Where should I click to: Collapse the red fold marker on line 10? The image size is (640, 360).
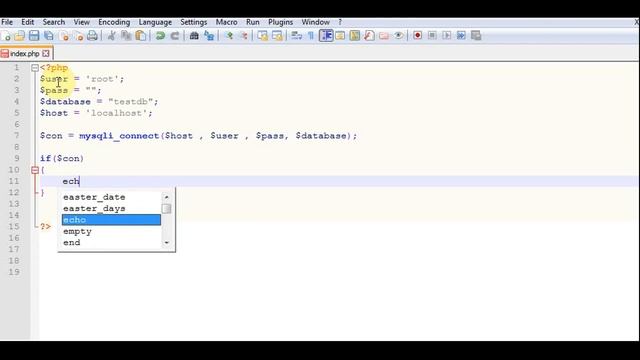coord(35,170)
